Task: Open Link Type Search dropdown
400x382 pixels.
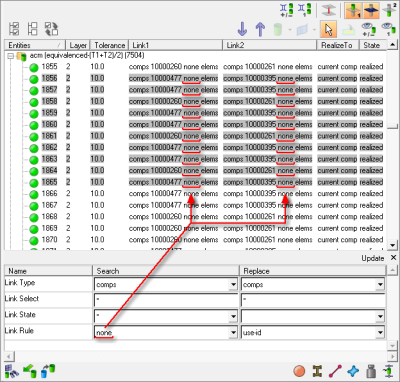Action: 233,285
